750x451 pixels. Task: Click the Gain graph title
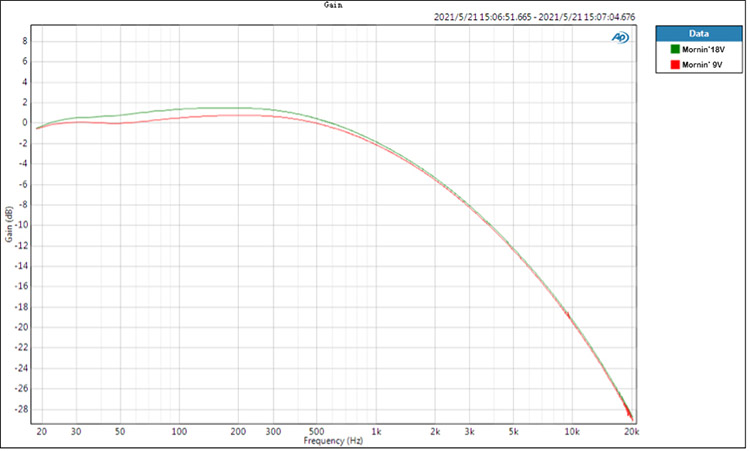333,5
